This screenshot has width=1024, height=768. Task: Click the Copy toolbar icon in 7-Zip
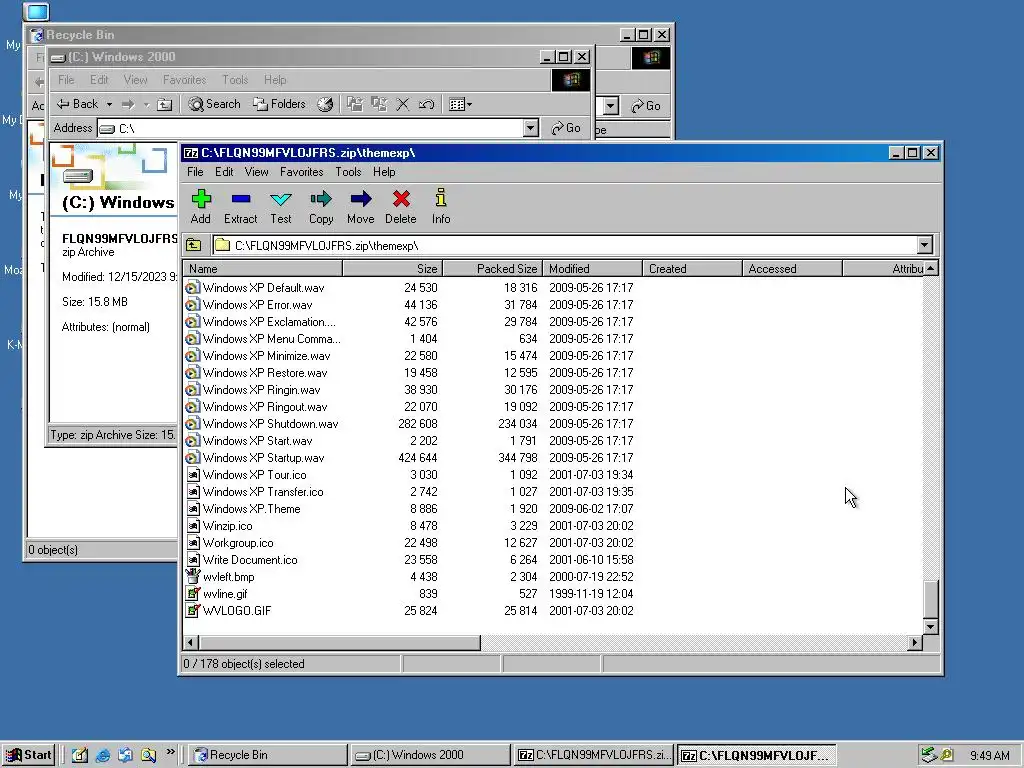pos(321,206)
